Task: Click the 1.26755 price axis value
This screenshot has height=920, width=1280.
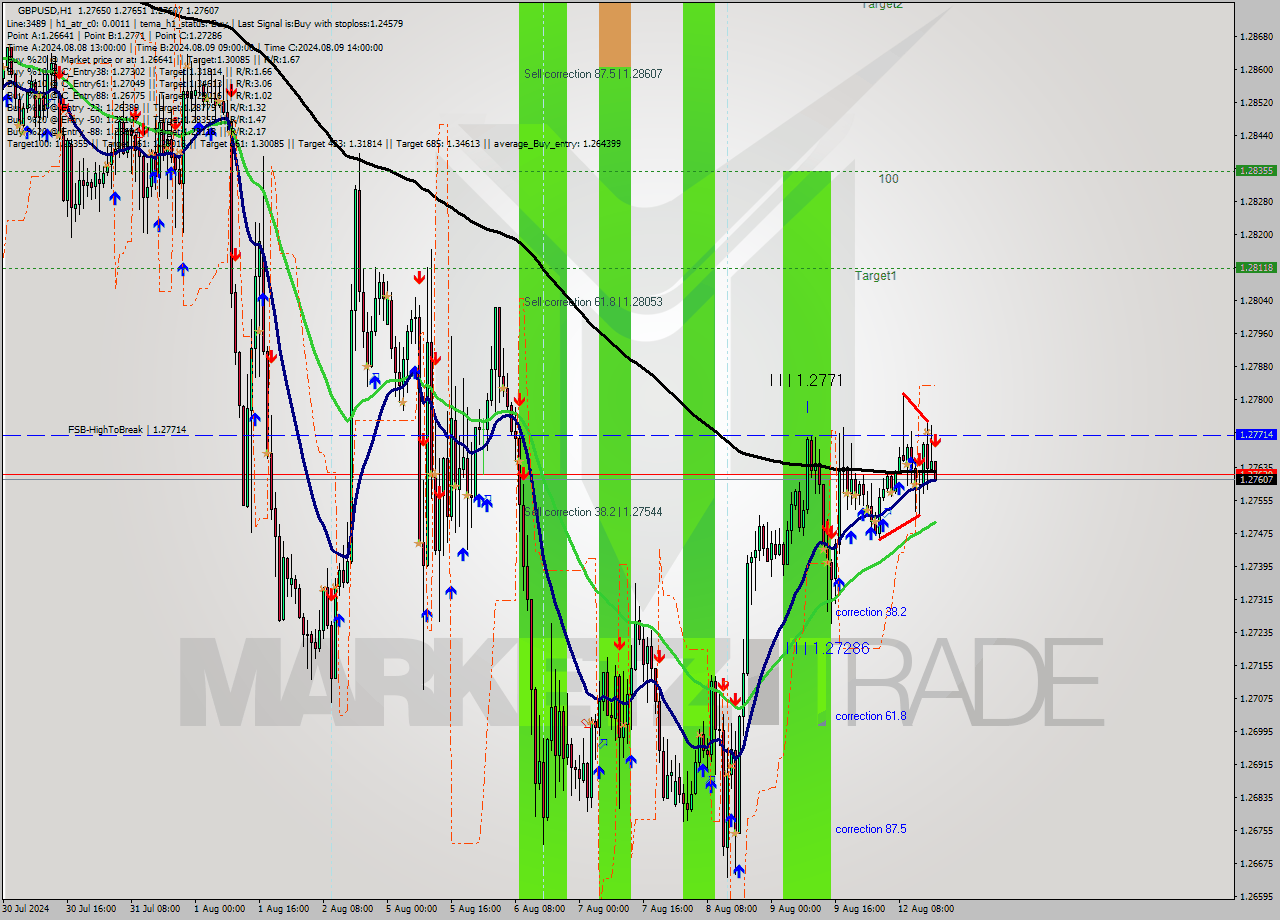Action: (1255, 831)
